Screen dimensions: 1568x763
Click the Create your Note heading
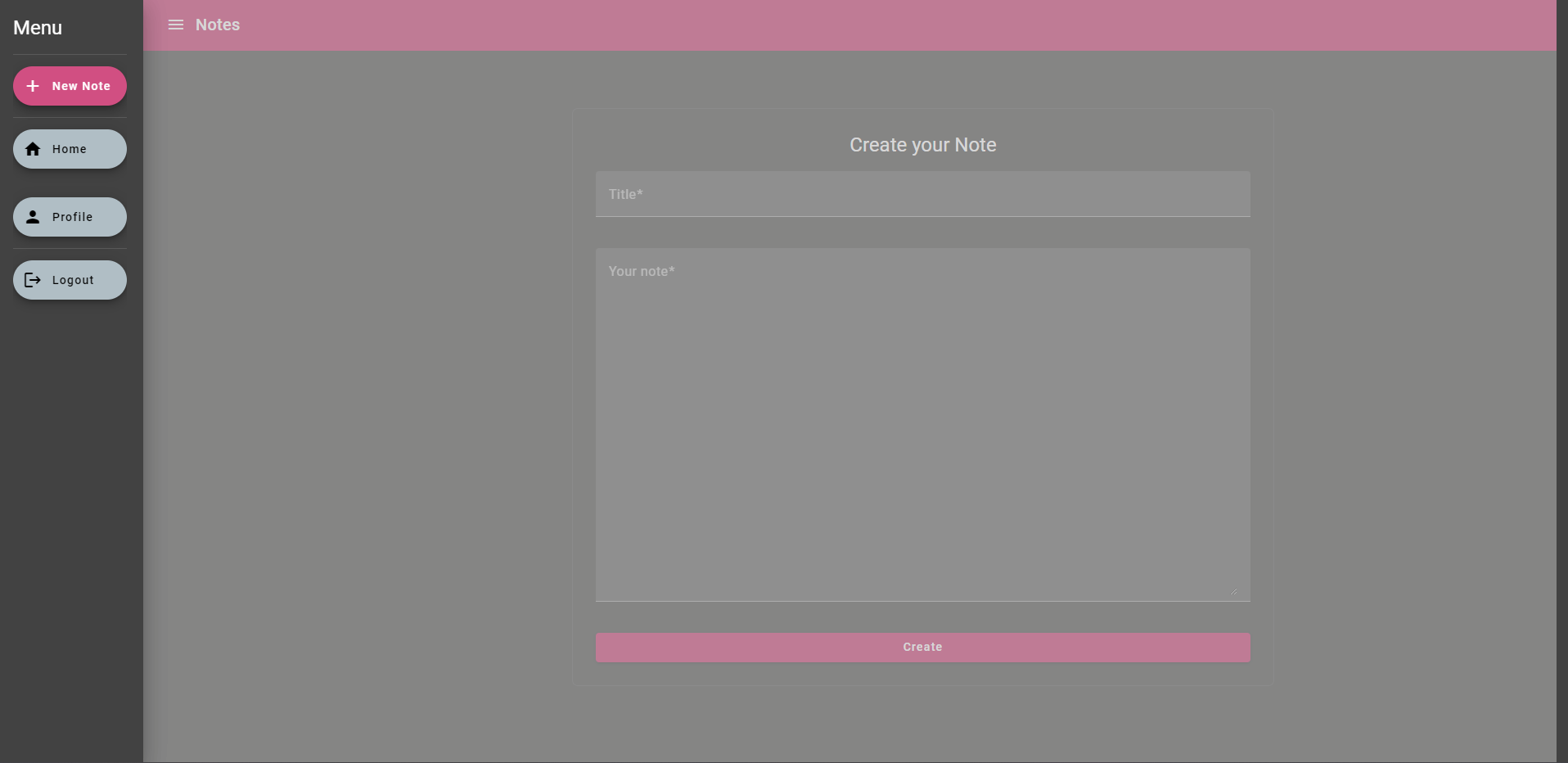coord(922,145)
